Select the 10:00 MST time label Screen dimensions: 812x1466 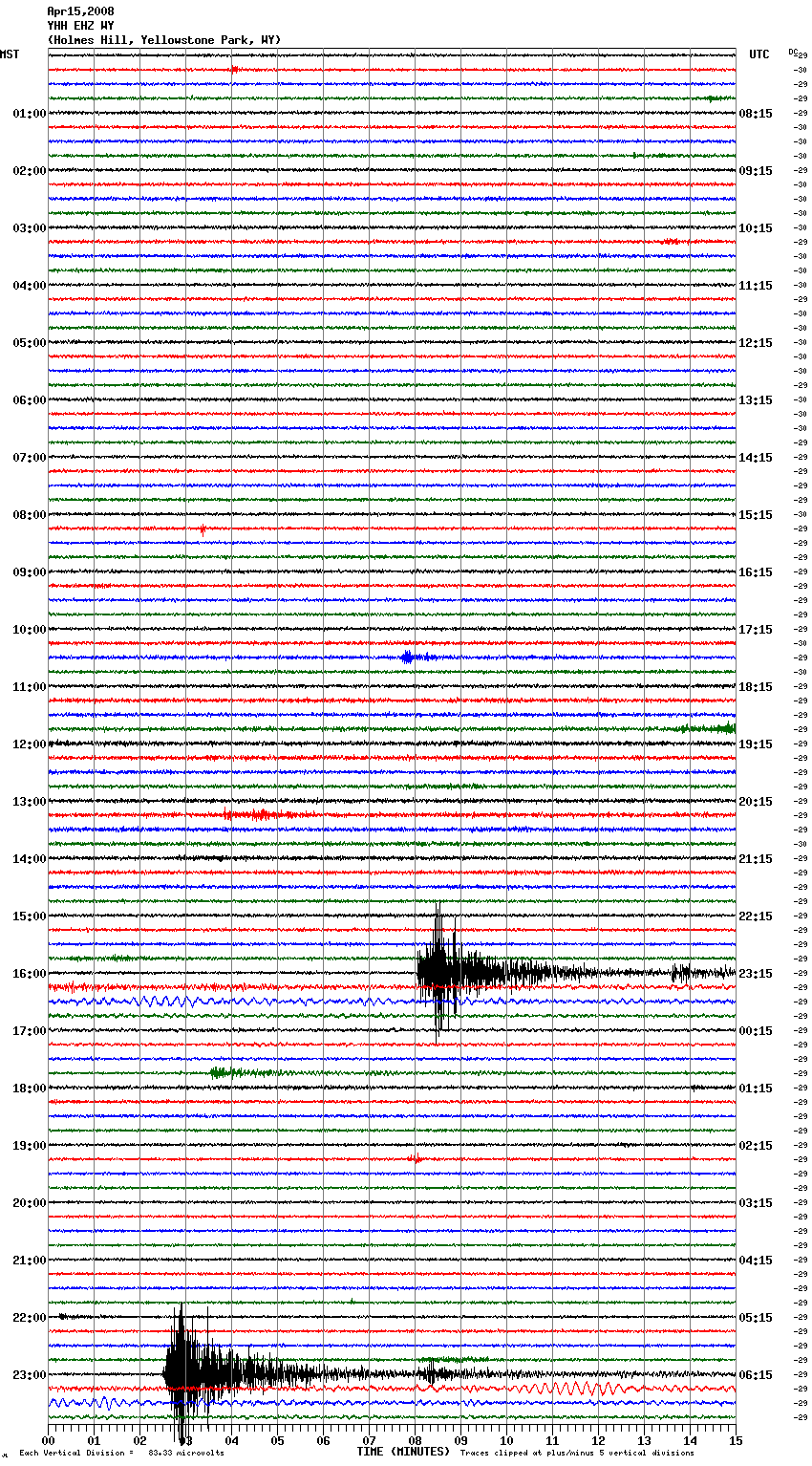coord(30,630)
